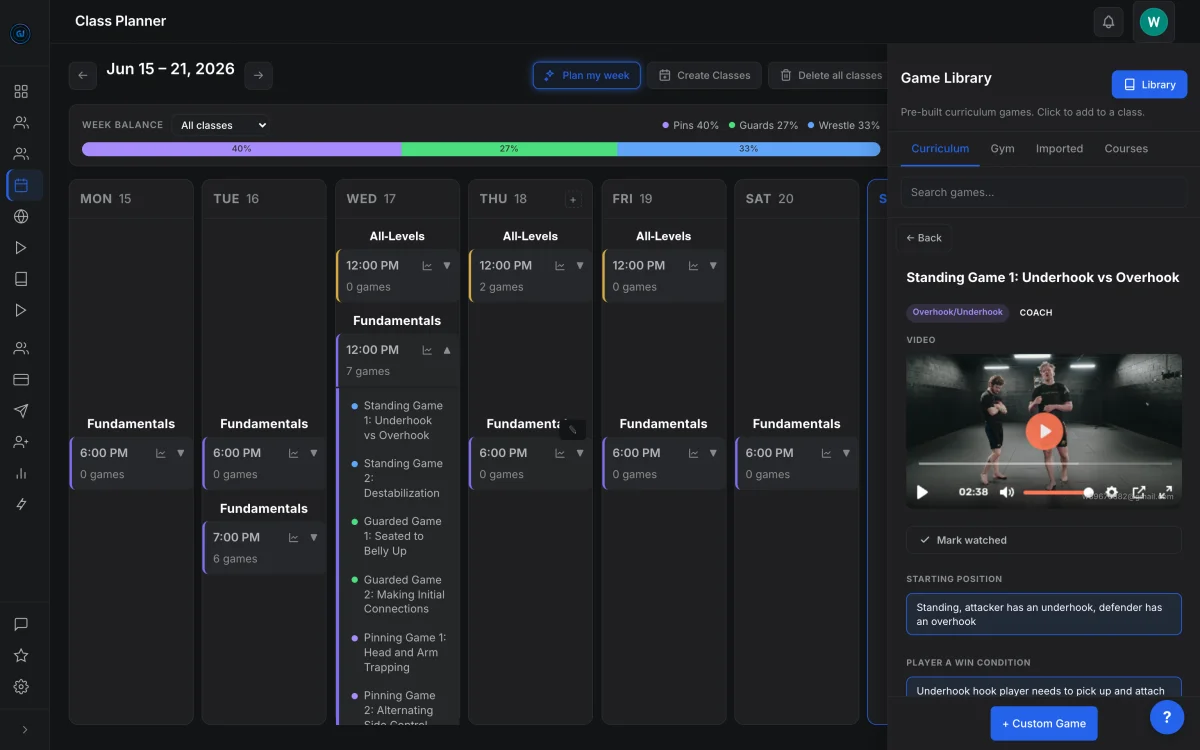Click the Search games field
This screenshot has width=1200, height=750.
pyautogui.click(x=1043, y=192)
